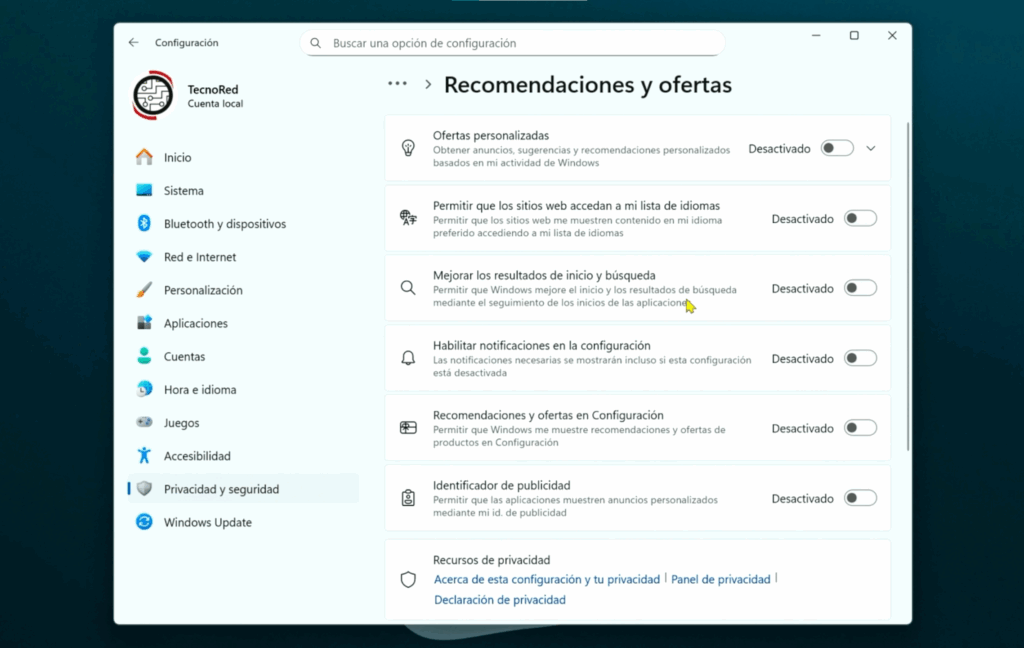Screen dimensions: 1024x648
Task: Click the Declaración de privacidad link
Action: pyautogui.click(x=498, y=599)
